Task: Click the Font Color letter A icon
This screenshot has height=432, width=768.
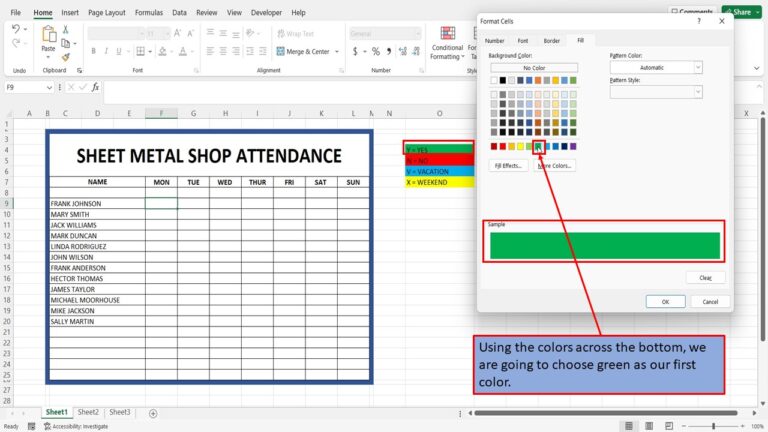Action: (183, 51)
